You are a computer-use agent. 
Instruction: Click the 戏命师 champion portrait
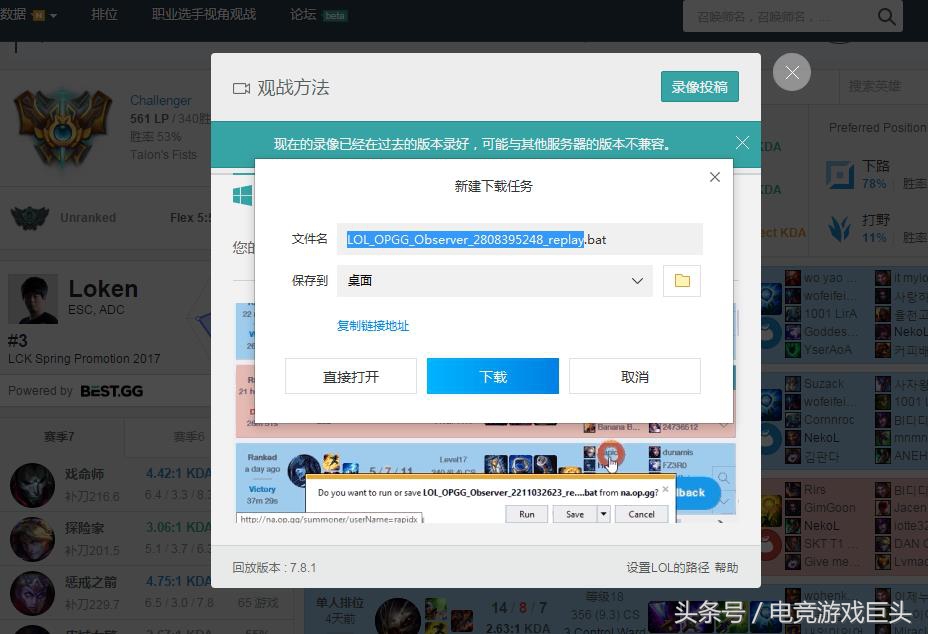pos(30,485)
